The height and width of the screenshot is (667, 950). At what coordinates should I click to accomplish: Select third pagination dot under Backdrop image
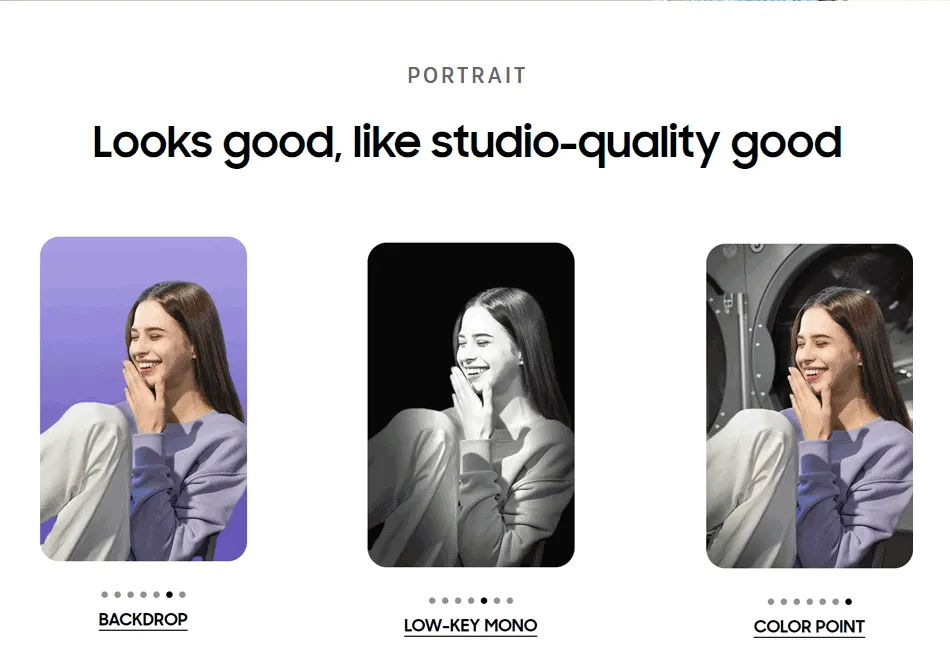[x=131, y=595]
